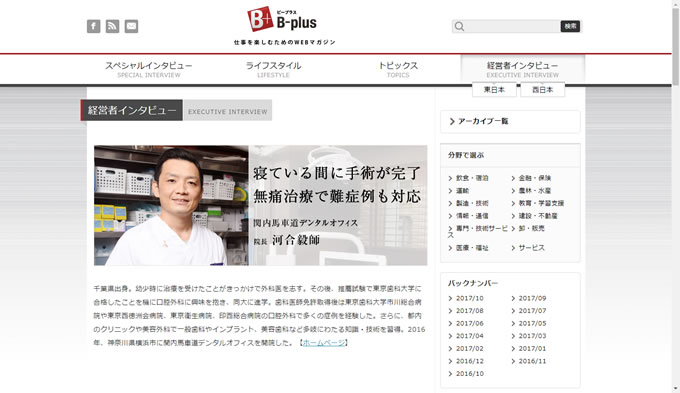Open back number 2017/10
The height and width of the screenshot is (393, 680).
(x=470, y=298)
